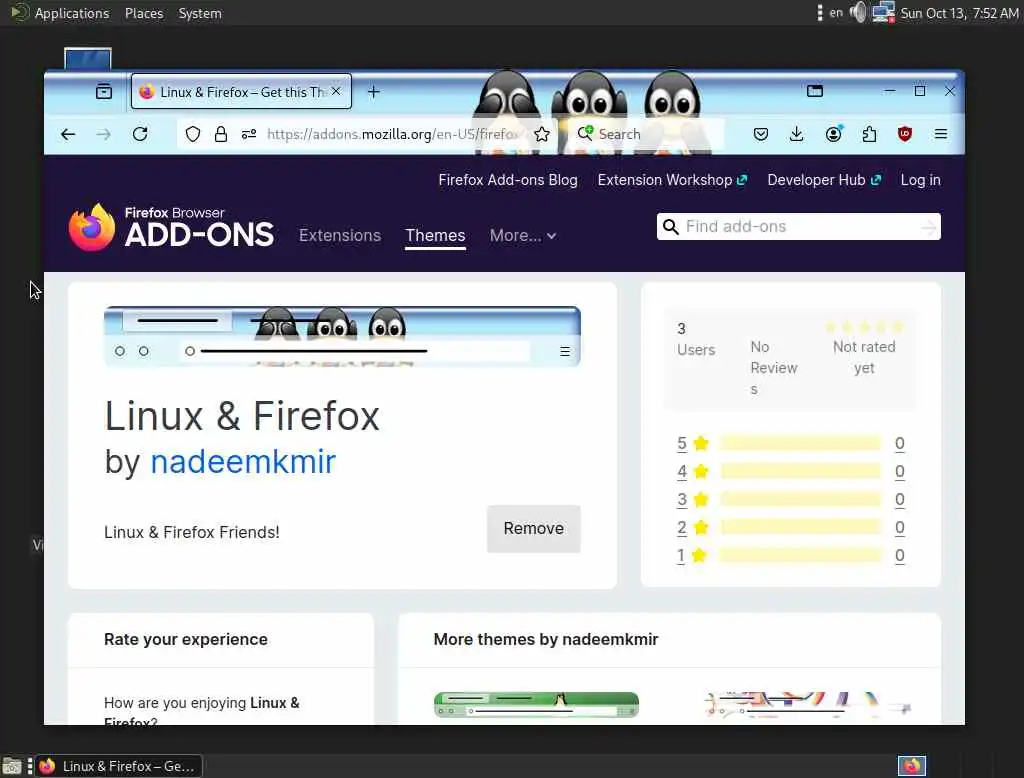The width and height of the screenshot is (1024, 778).
Task: Open the Firefox account icon
Action: pyautogui.click(x=833, y=134)
